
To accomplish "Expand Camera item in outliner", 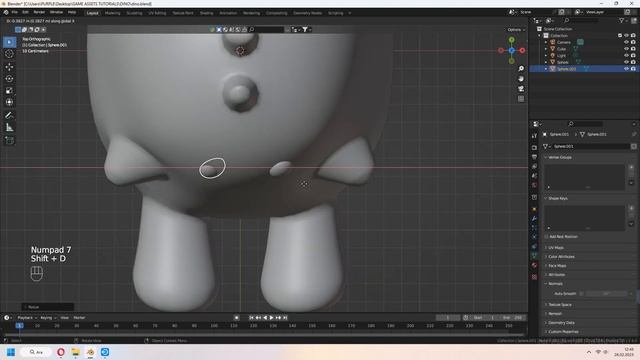I will pyautogui.click(x=546, y=42).
